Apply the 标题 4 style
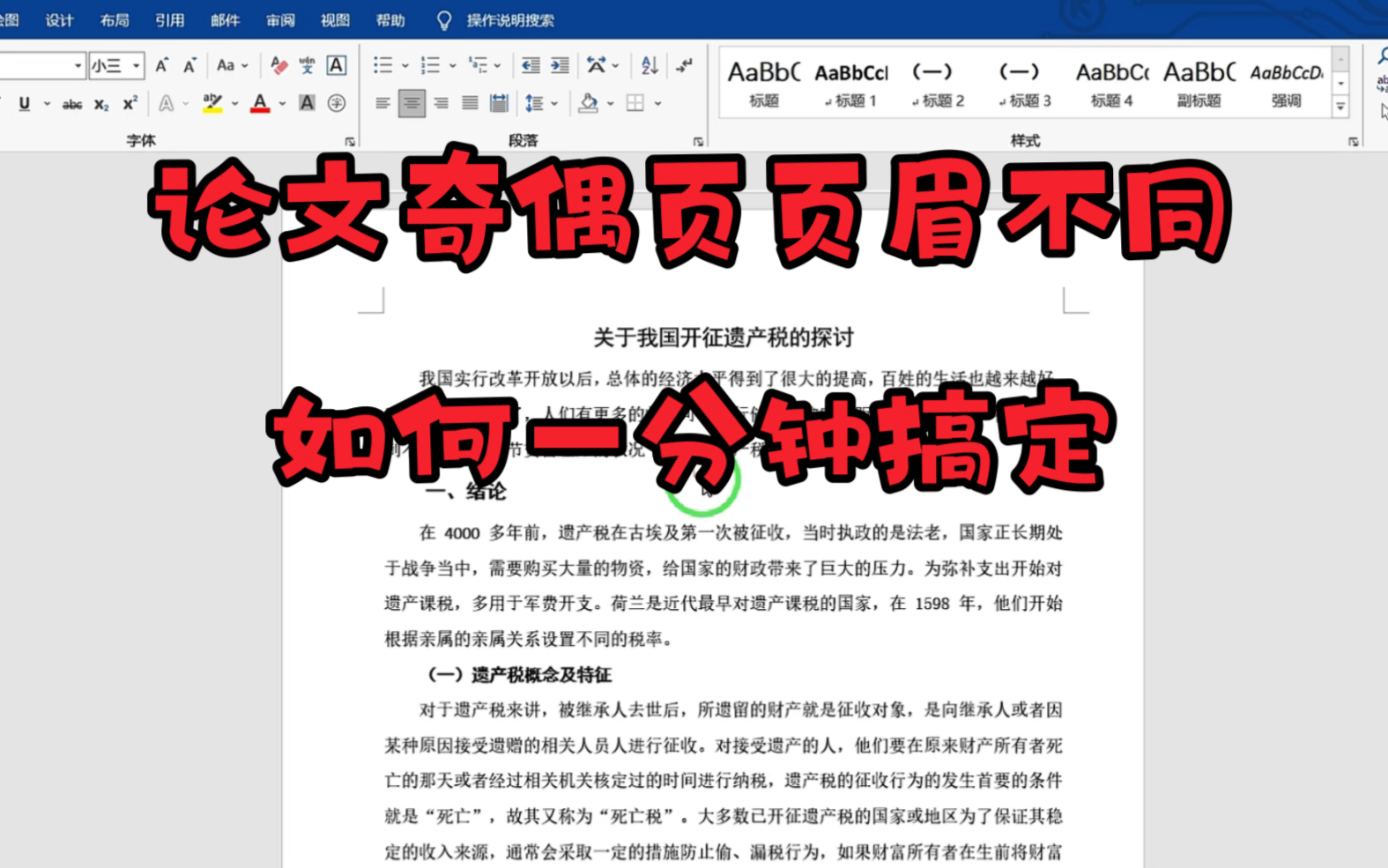Viewport: 1388px width, 868px height. (x=1112, y=84)
